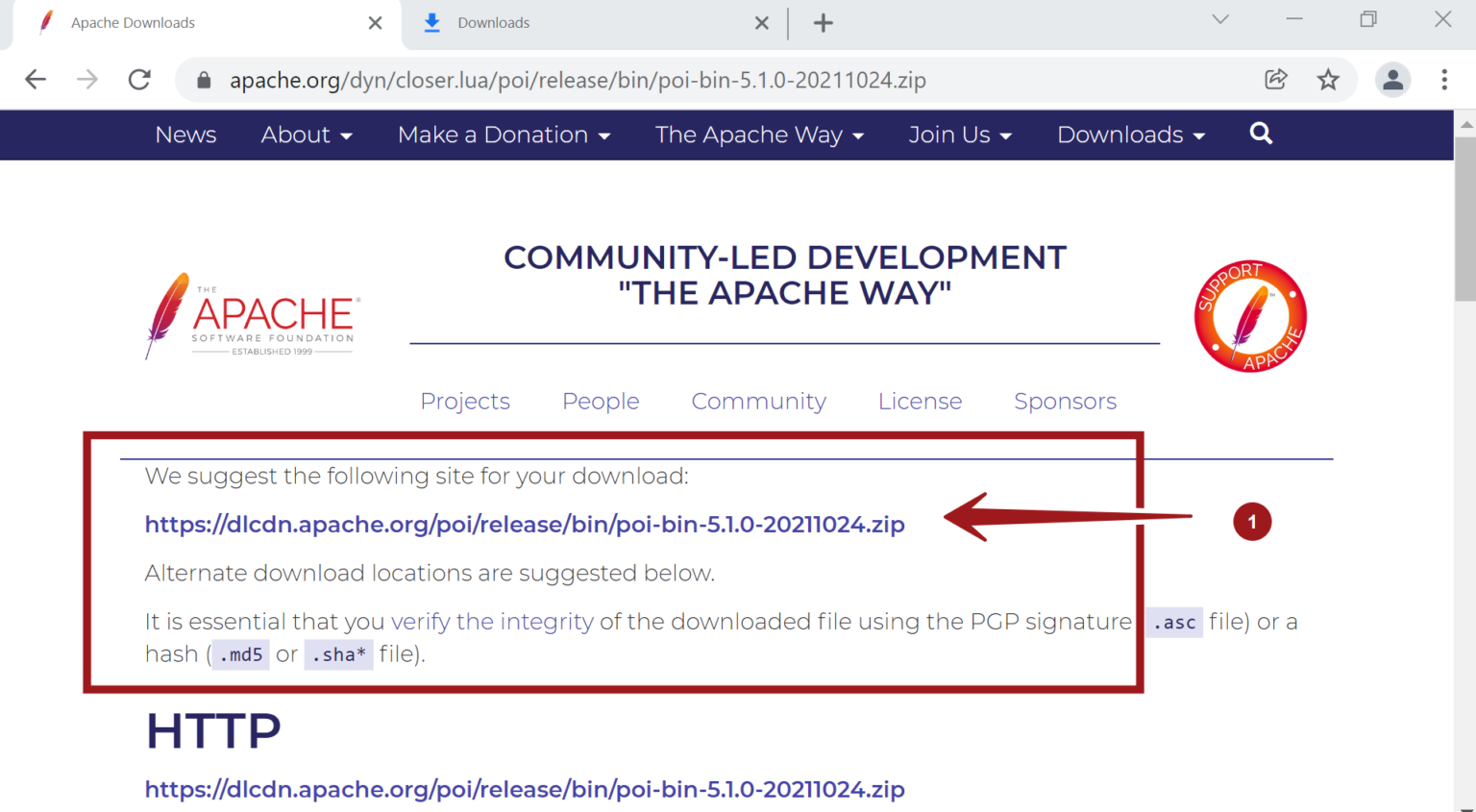Open the Downloads navbar dropdown

[x=1130, y=135]
